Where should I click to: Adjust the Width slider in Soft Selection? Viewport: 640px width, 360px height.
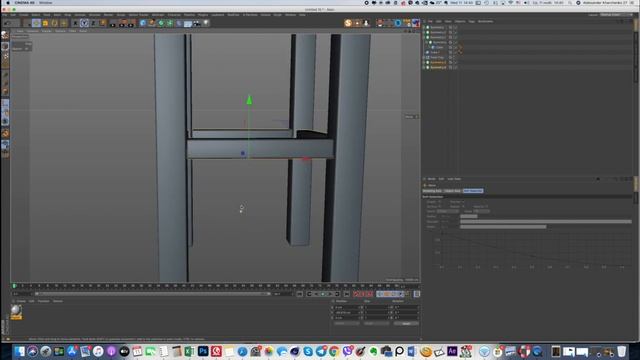(546, 227)
